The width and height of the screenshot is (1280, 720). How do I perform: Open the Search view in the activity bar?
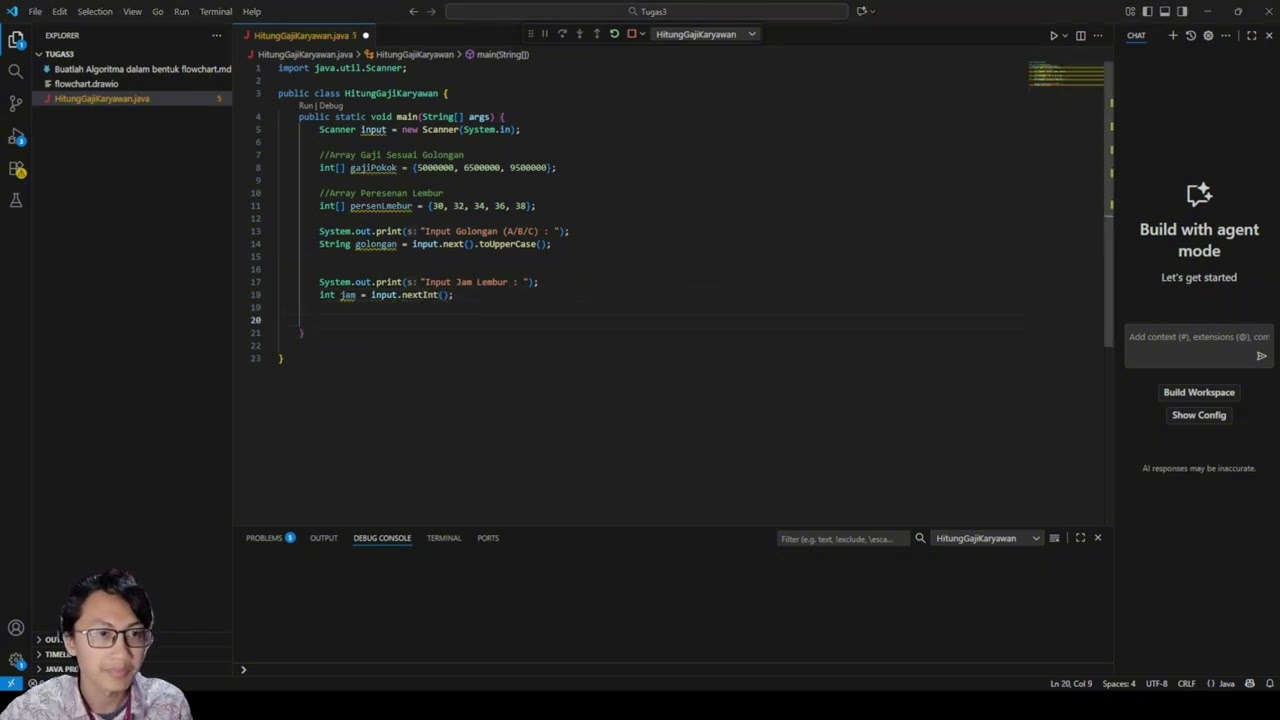pyautogui.click(x=16, y=71)
